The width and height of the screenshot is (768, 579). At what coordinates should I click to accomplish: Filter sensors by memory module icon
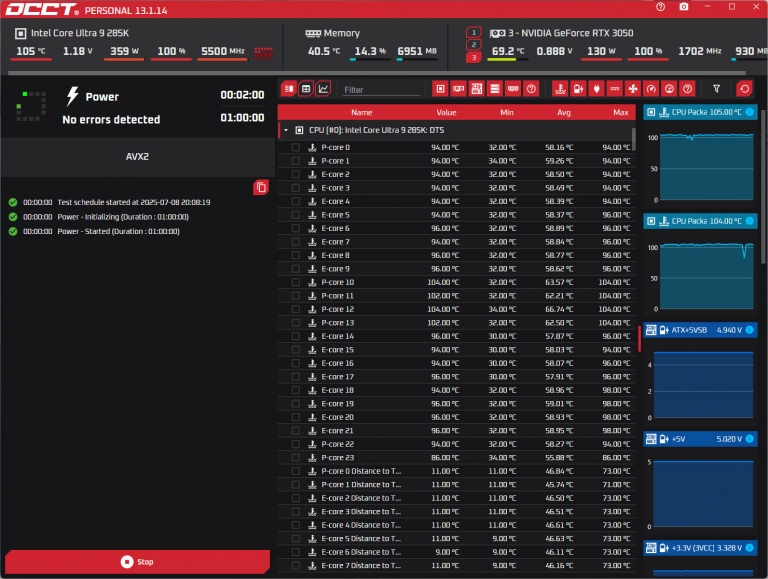click(x=513, y=89)
